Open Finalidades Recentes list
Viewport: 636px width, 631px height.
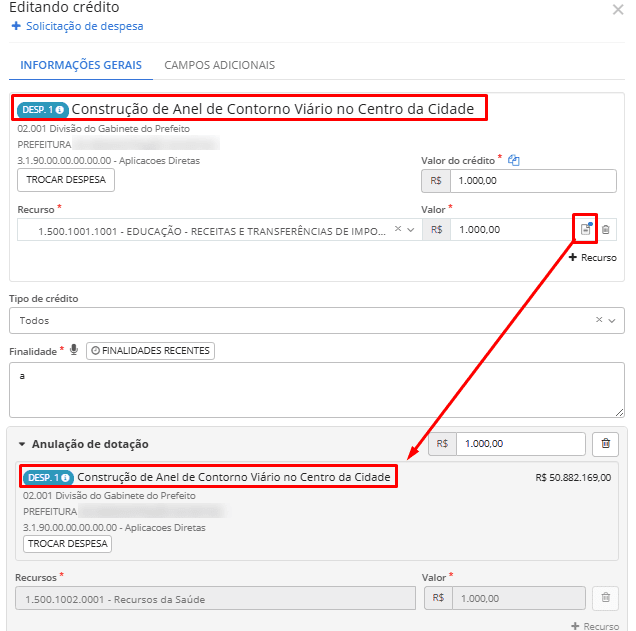pyautogui.click(x=151, y=351)
